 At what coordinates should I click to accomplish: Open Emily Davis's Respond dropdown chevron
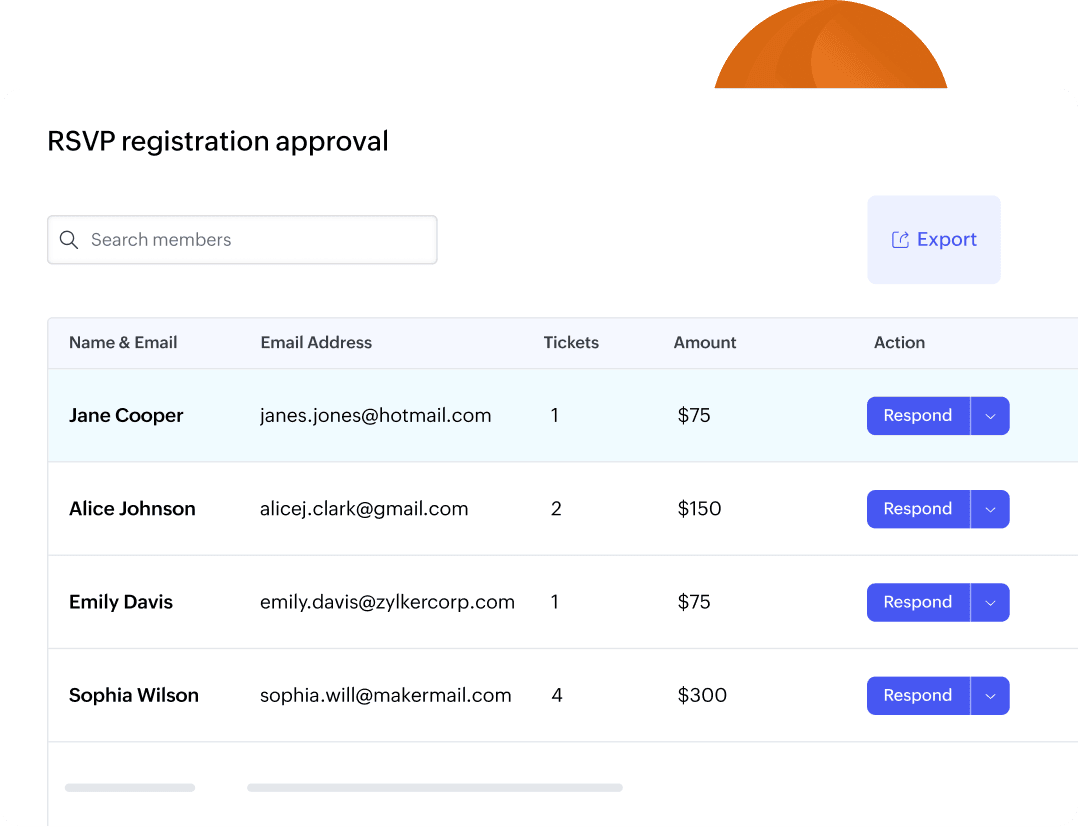[x=990, y=602]
